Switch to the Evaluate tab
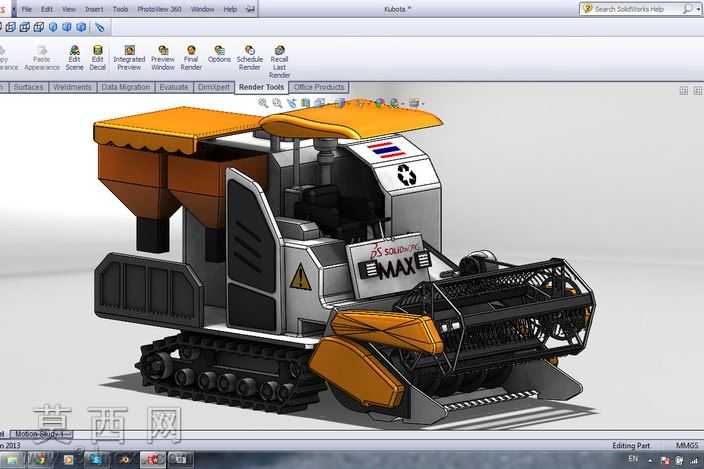 (x=174, y=87)
